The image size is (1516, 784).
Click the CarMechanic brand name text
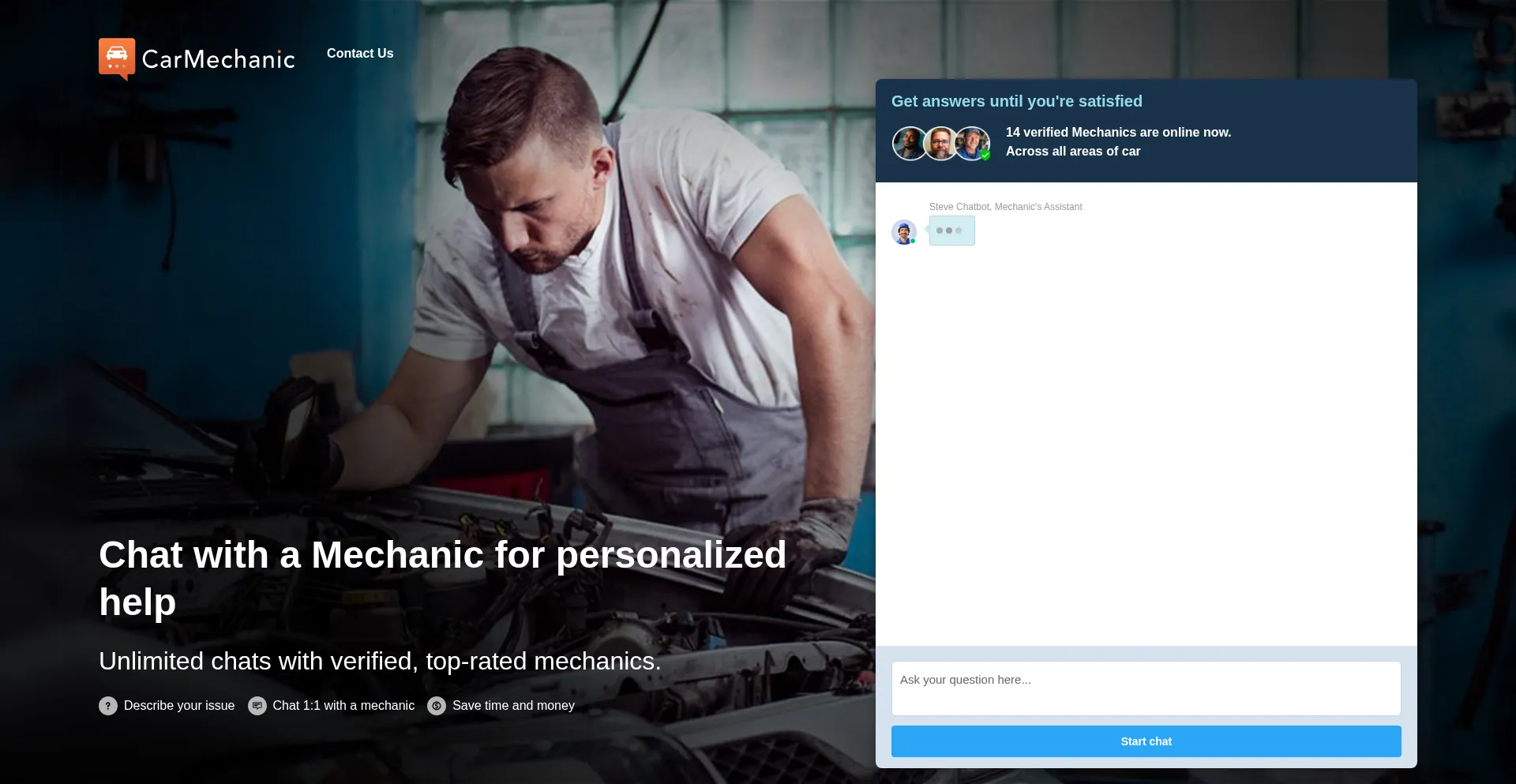click(218, 59)
